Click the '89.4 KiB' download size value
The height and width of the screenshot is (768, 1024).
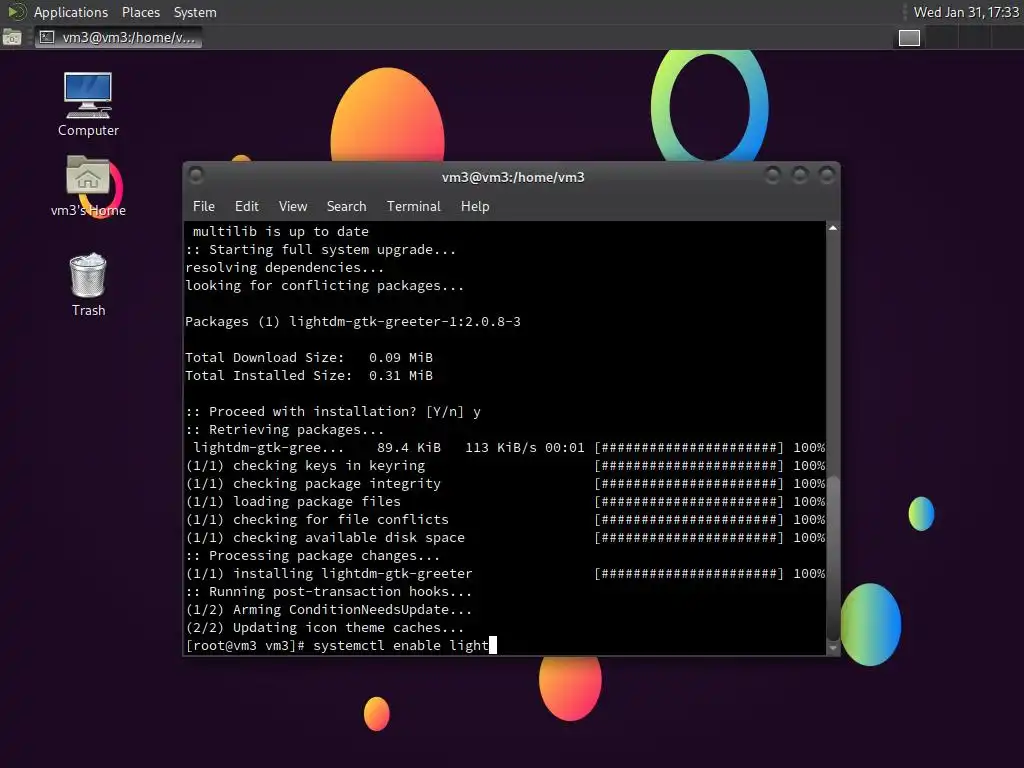tap(409, 447)
